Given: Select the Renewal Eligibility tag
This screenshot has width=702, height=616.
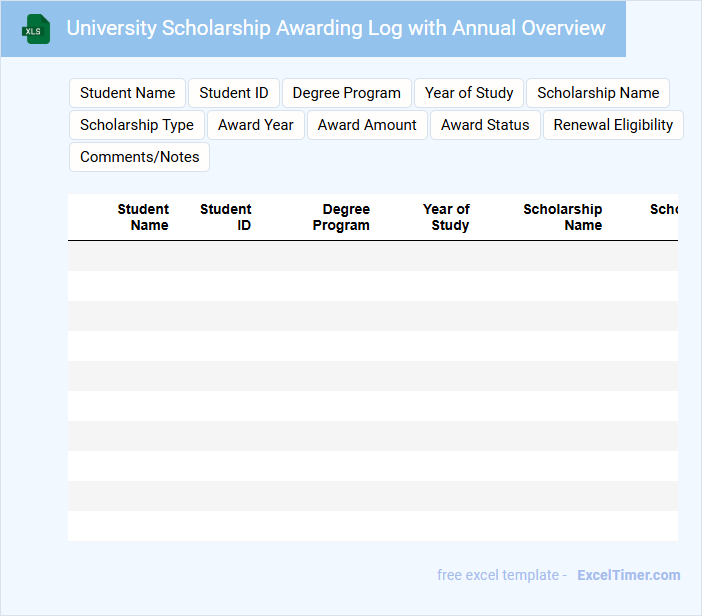Looking at the screenshot, I should pyautogui.click(x=613, y=125).
